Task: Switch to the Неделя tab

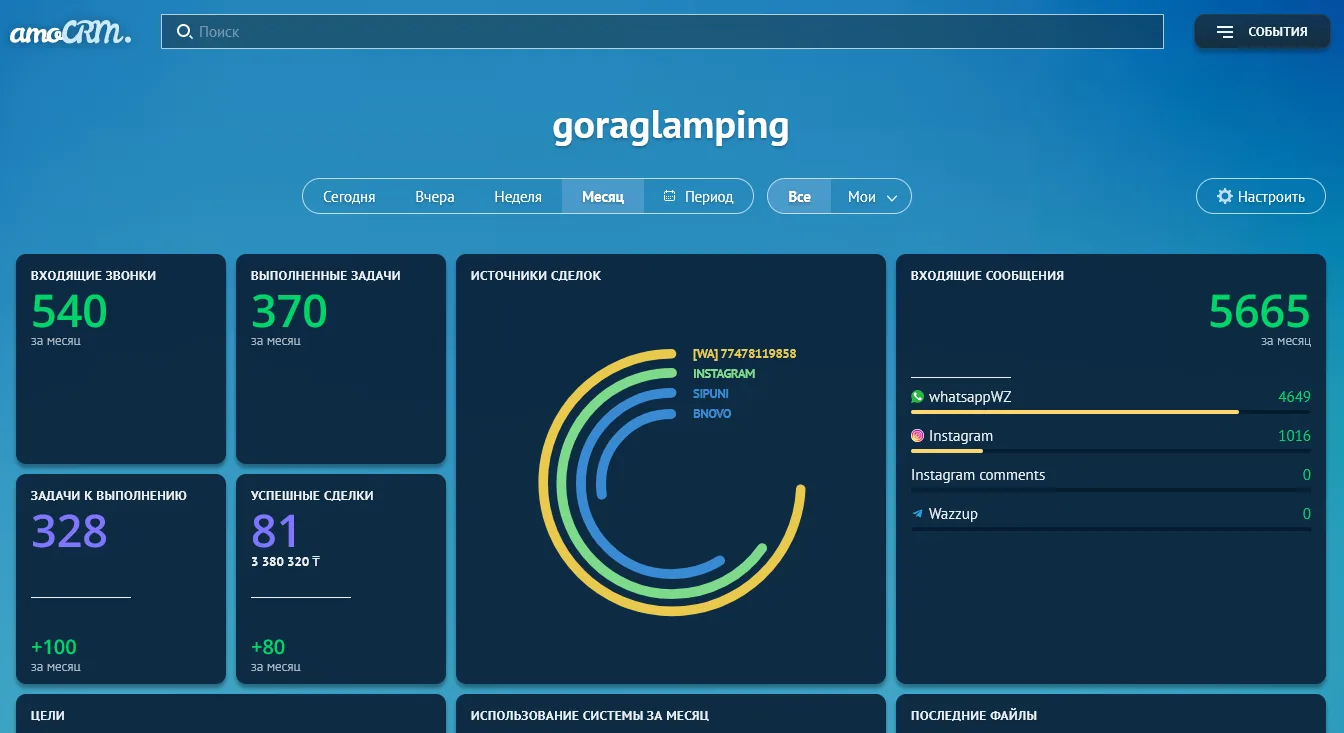Action: coord(518,197)
